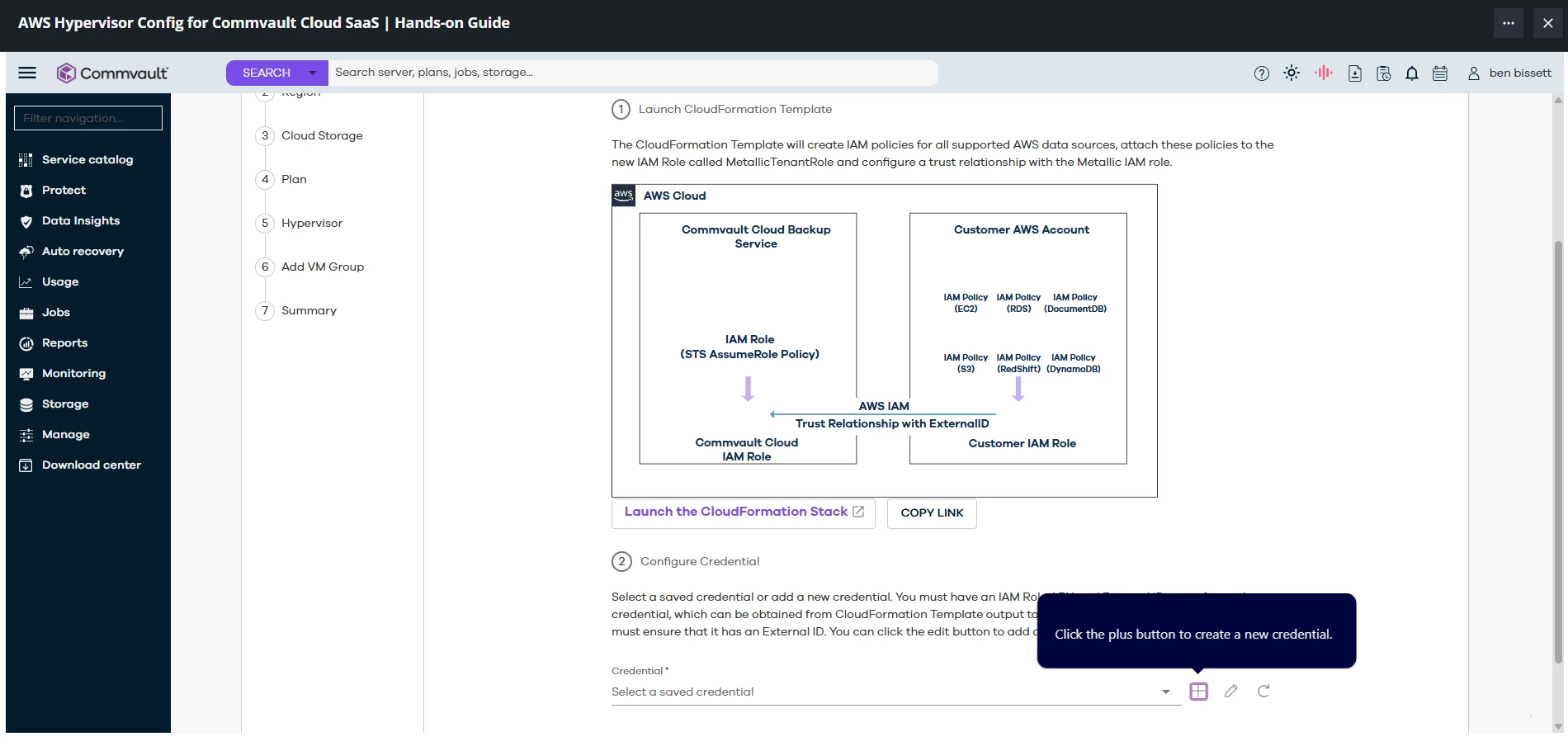1568x746 pixels.
Task: Click the SEARCH button
Action: pyautogui.click(x=266, y=73)
